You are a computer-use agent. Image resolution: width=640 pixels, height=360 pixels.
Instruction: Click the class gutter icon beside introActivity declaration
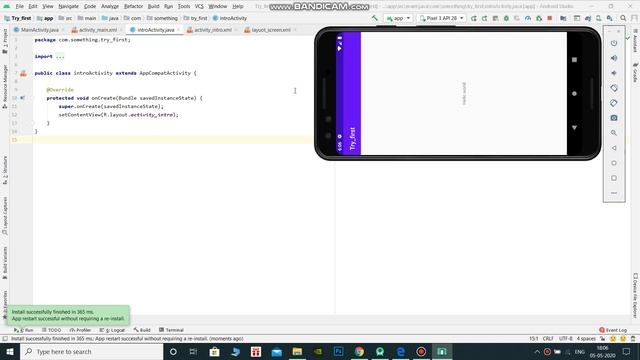pos(23,73)
